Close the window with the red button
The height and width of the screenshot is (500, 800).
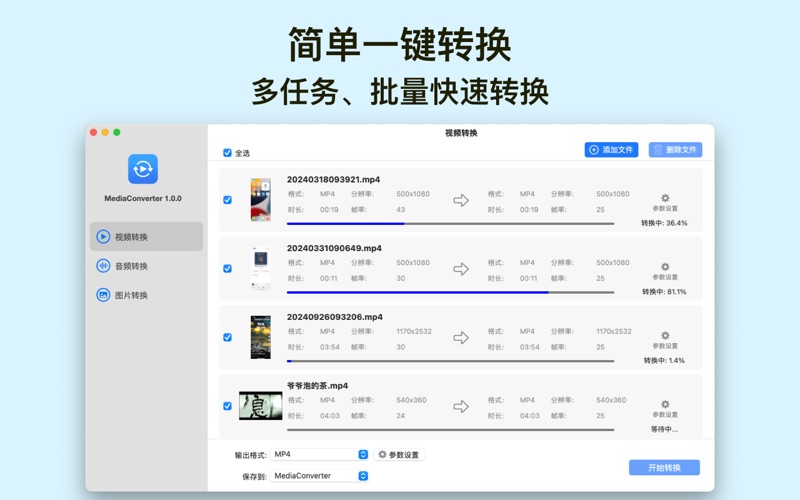93,132
